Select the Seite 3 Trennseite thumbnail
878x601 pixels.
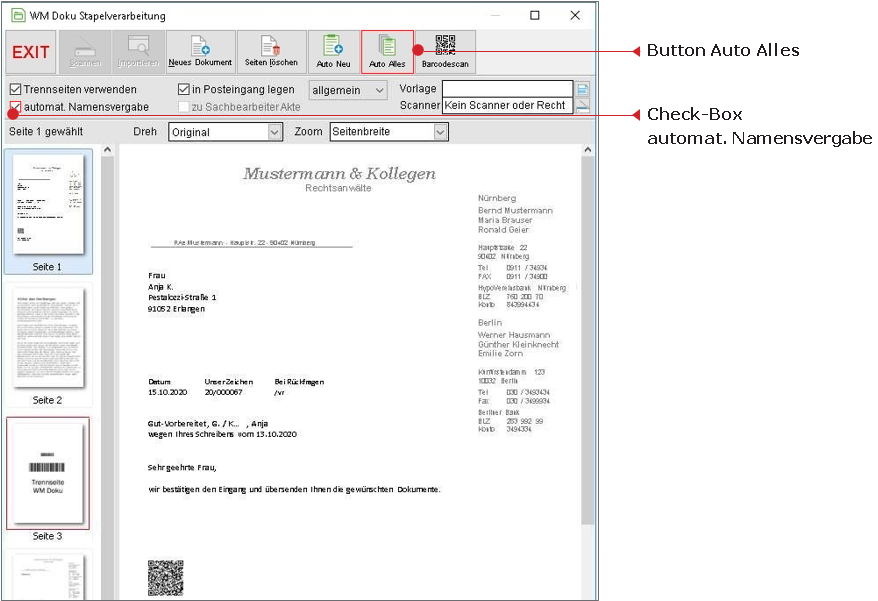point(48,474)
